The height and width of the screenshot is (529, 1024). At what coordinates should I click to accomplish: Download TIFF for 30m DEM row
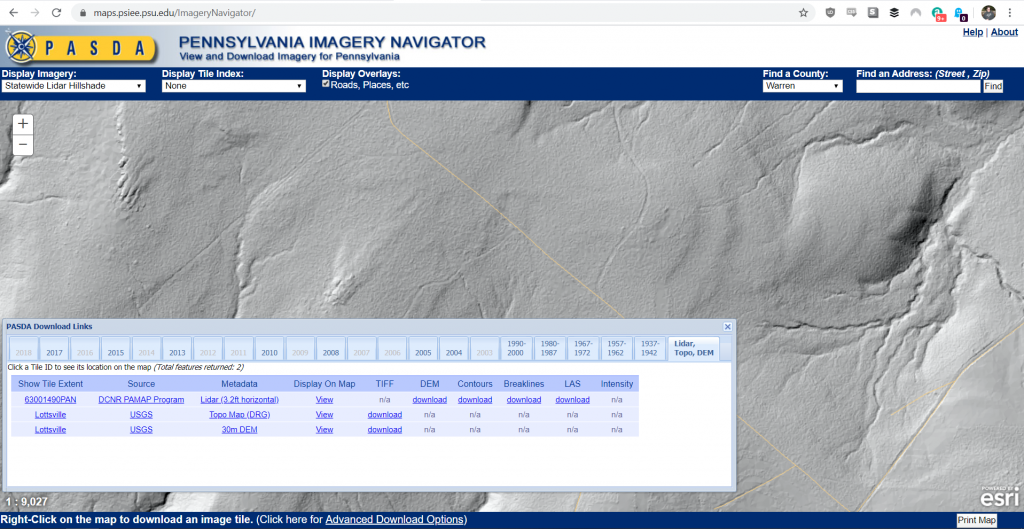[x=385, y=430]
